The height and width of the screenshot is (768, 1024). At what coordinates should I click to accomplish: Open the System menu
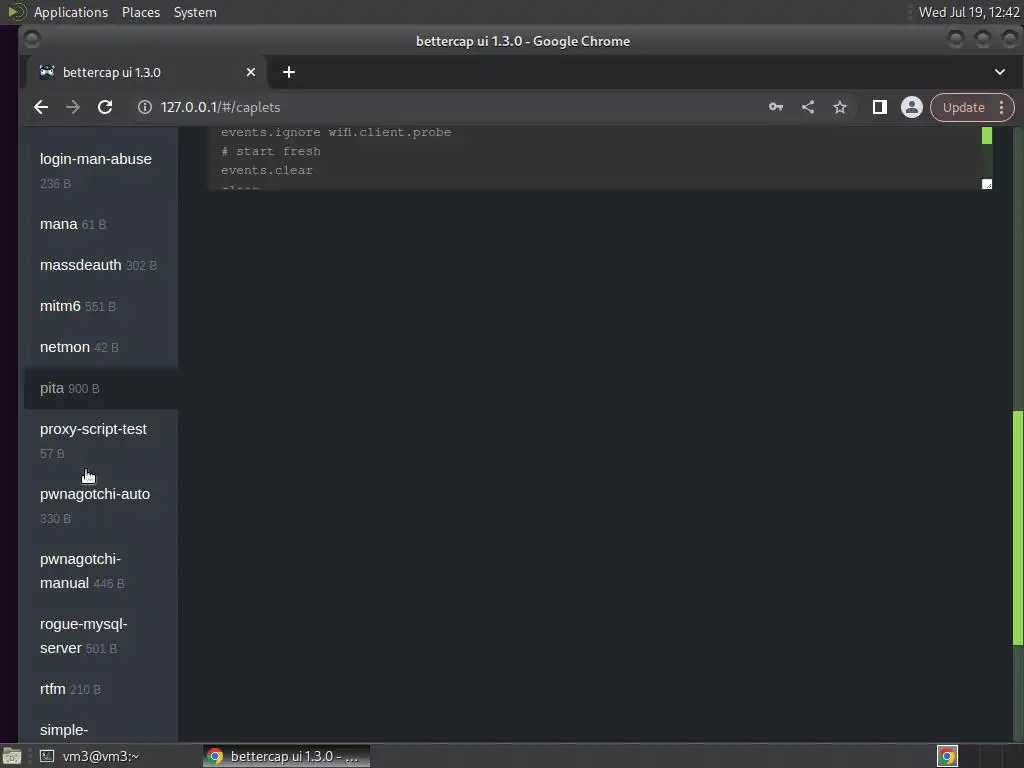click(x=195, y=12)
